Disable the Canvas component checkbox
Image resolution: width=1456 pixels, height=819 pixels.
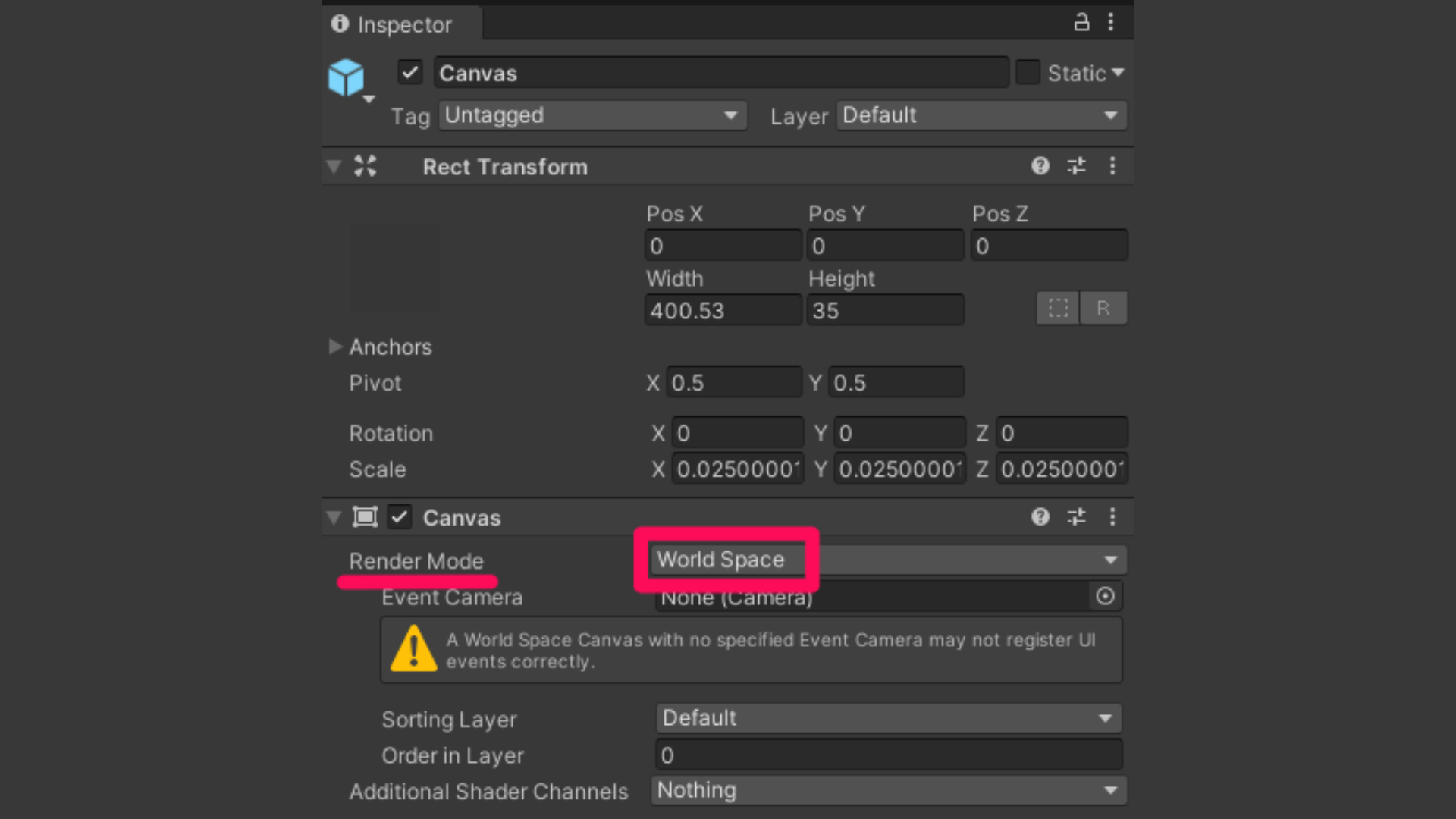[x=400, y=517]
